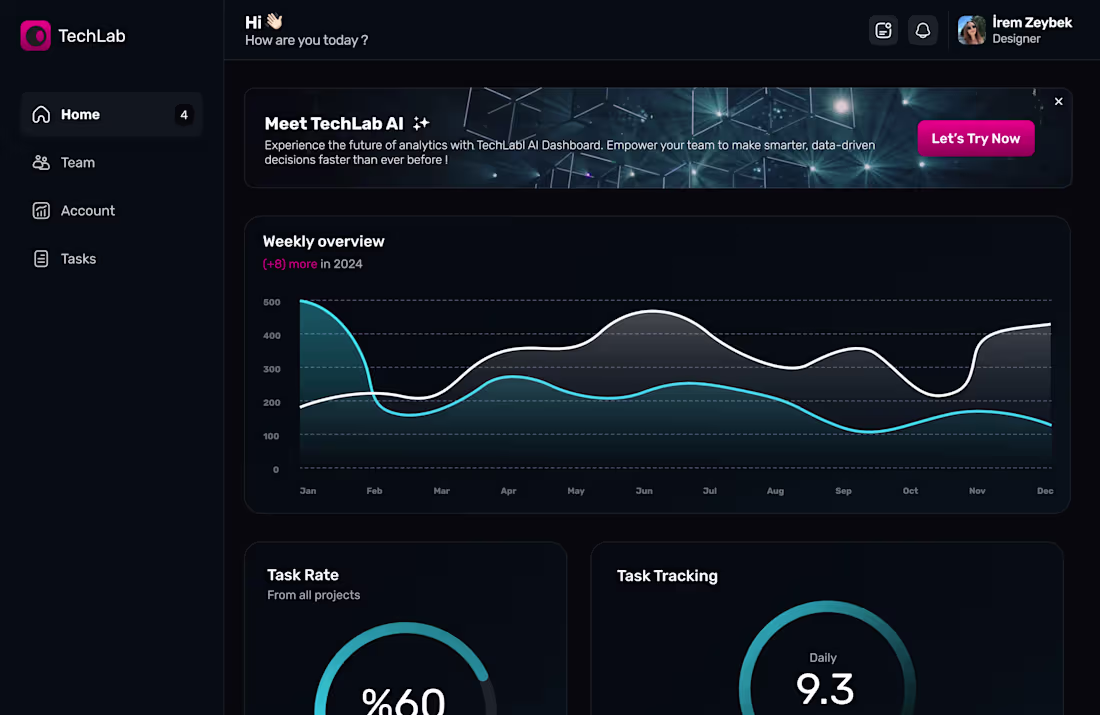1100x715 pixels.
Task: Click the Let's Try Now button
Action: pos(976,138)
